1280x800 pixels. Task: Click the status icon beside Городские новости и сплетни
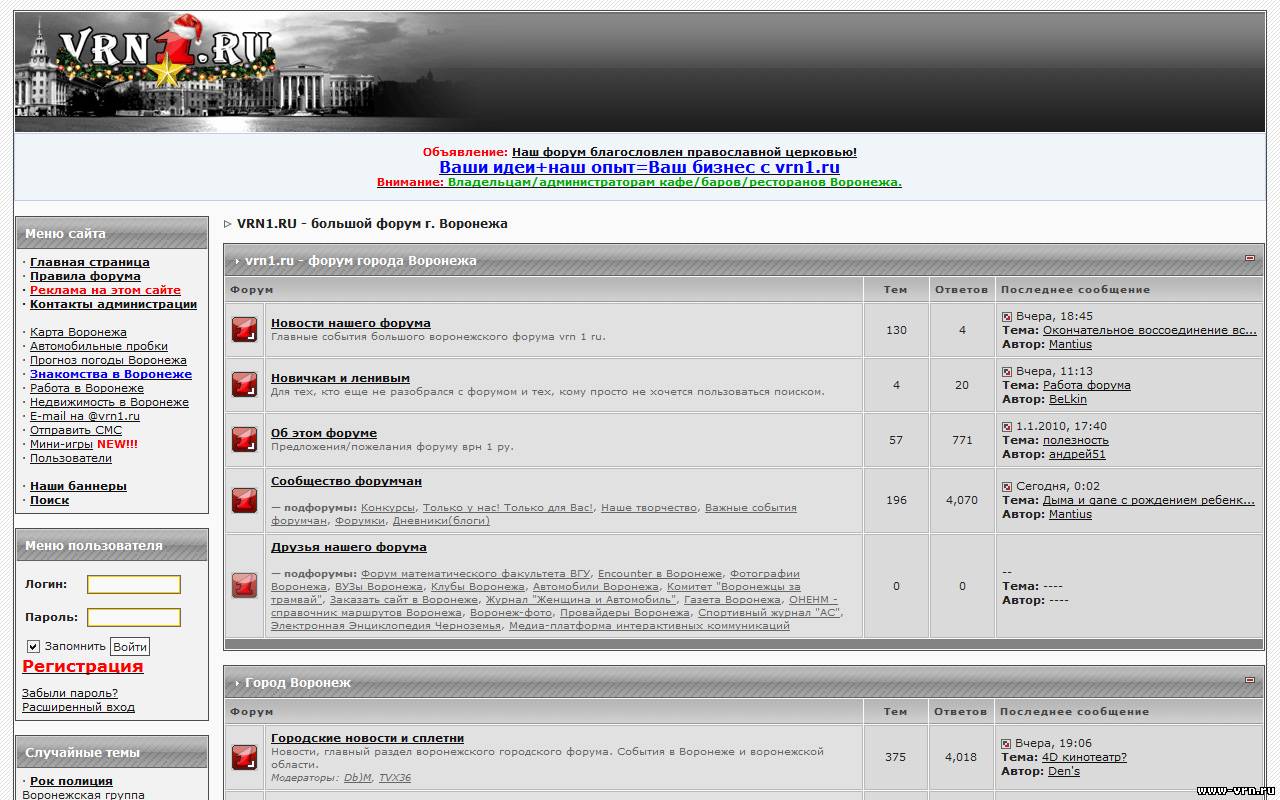click(244, 757)
